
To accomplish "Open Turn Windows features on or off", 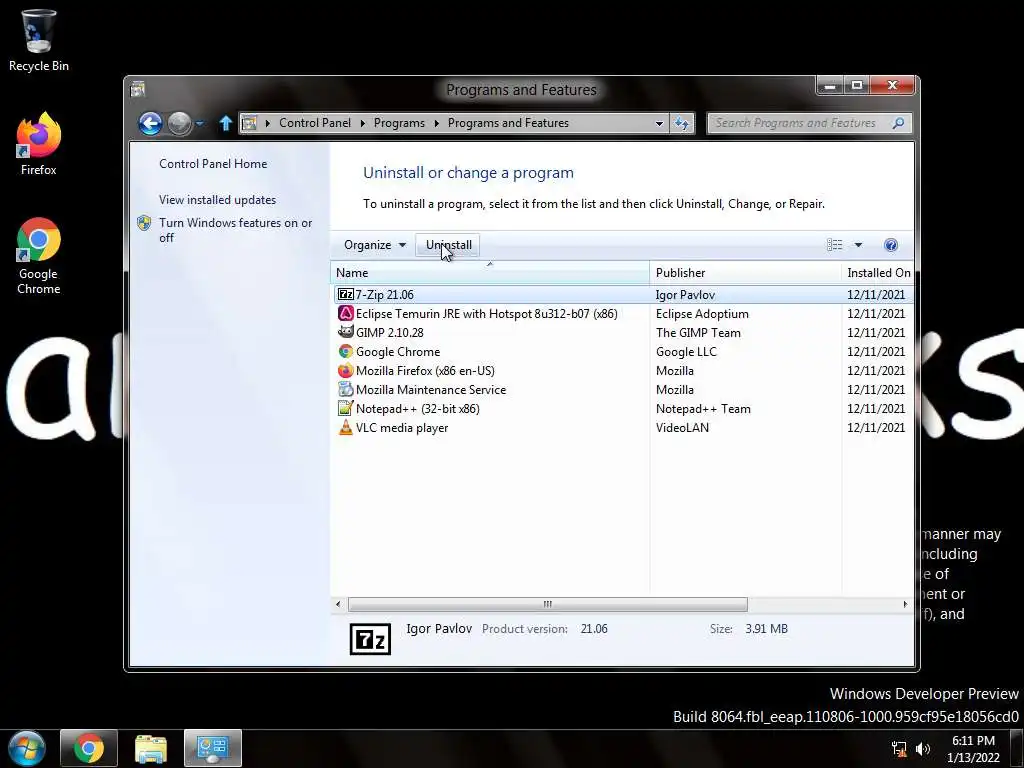I will (236, 230).
